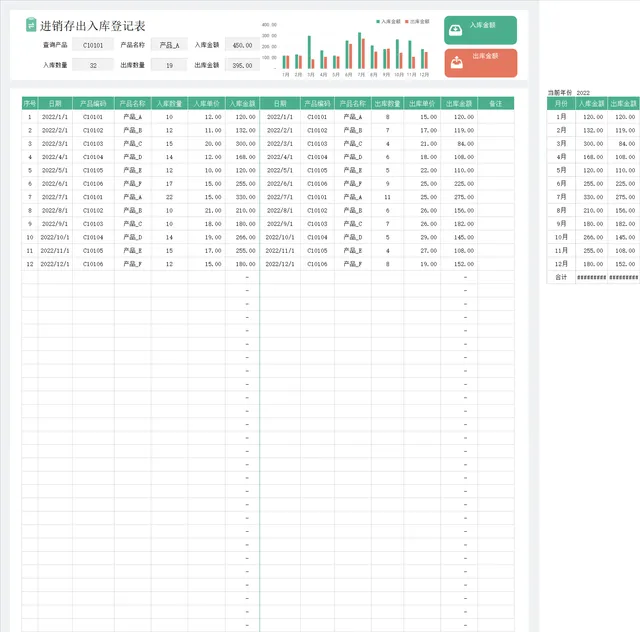Image resolution: width=640 pixels, height=632 pixels.
Task: Click the 12月 label on chart axis
Action: (424, 75)
